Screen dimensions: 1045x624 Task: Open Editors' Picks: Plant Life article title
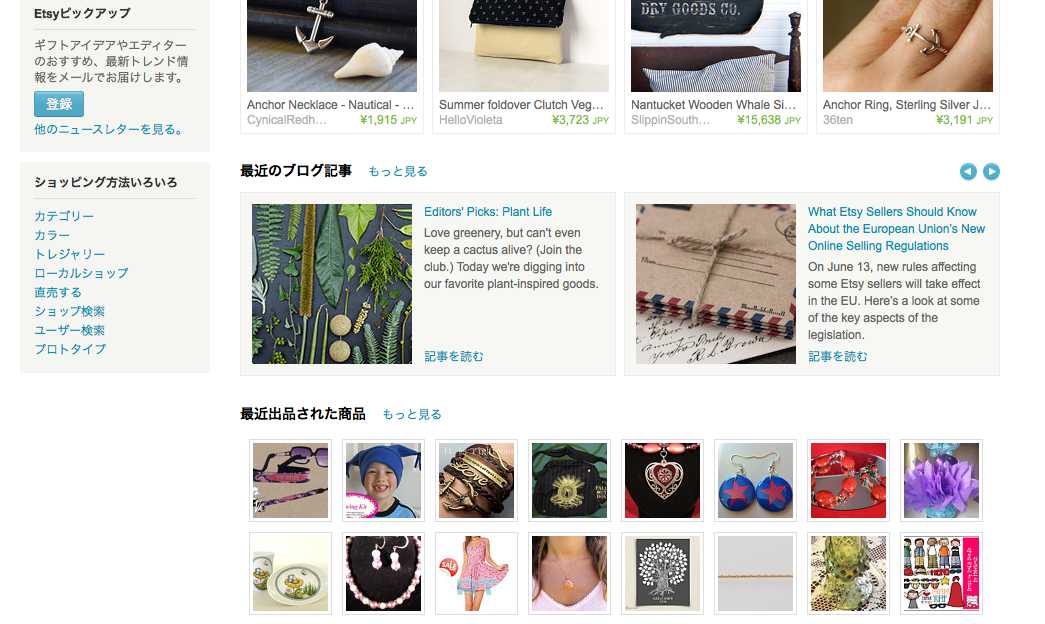pos(488,212)
